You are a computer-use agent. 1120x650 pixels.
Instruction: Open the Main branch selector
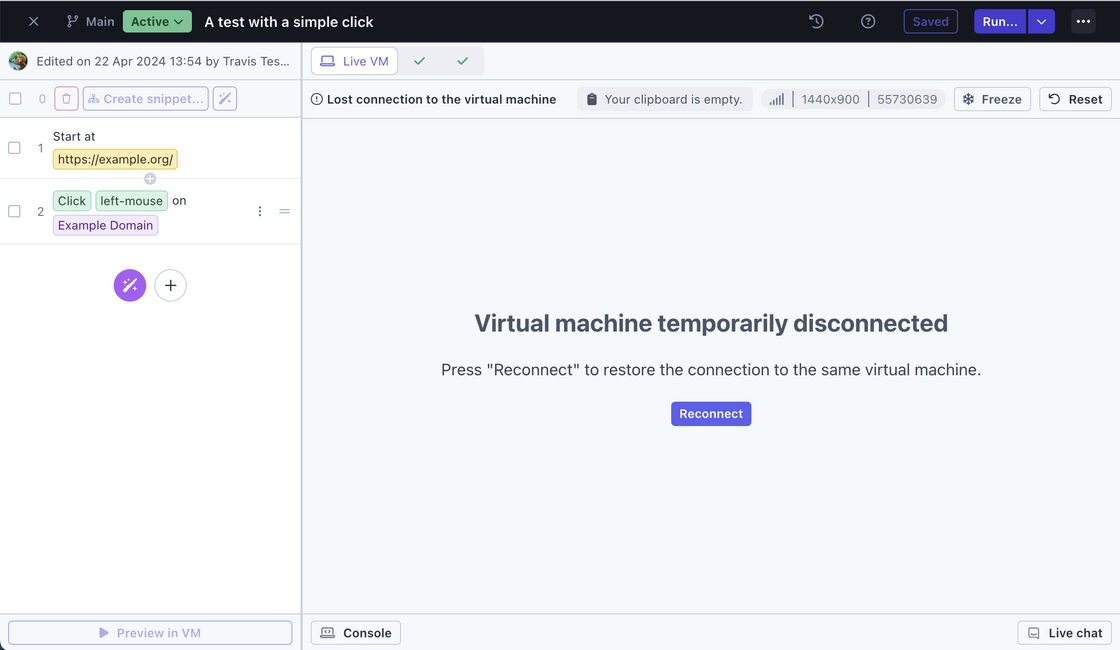[90, 21]
